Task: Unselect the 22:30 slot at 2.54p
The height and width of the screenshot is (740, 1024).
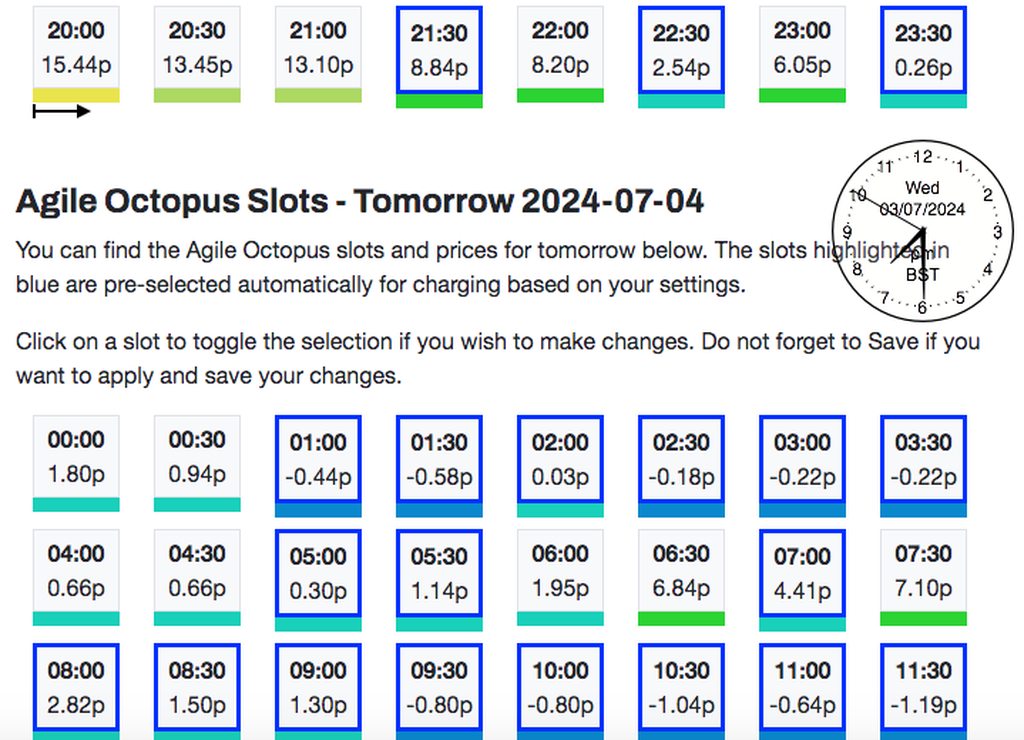Action: click(x=681, y=50)
